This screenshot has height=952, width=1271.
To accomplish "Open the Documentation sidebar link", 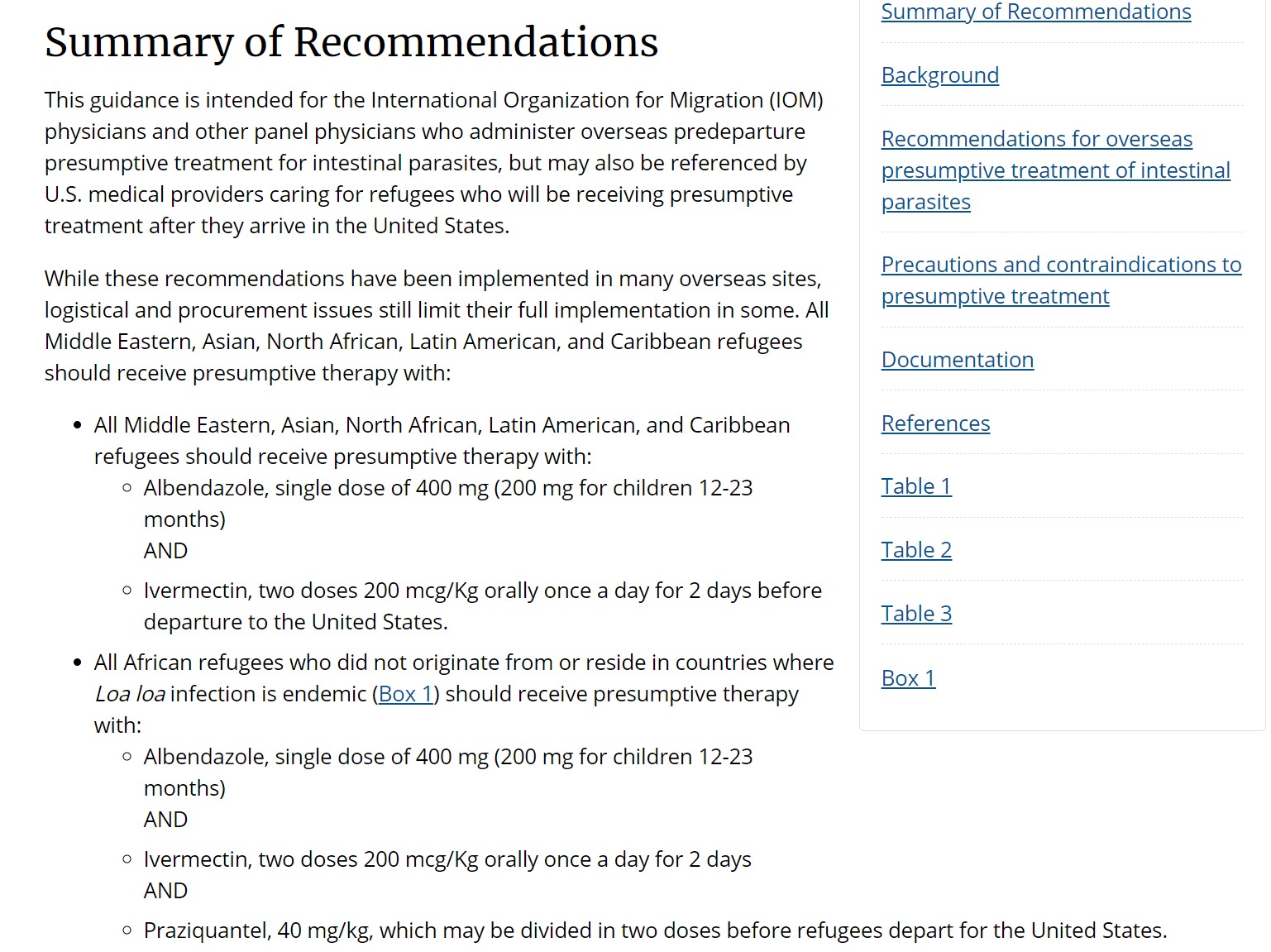I will pyautogui.click(x=957, y=360).
